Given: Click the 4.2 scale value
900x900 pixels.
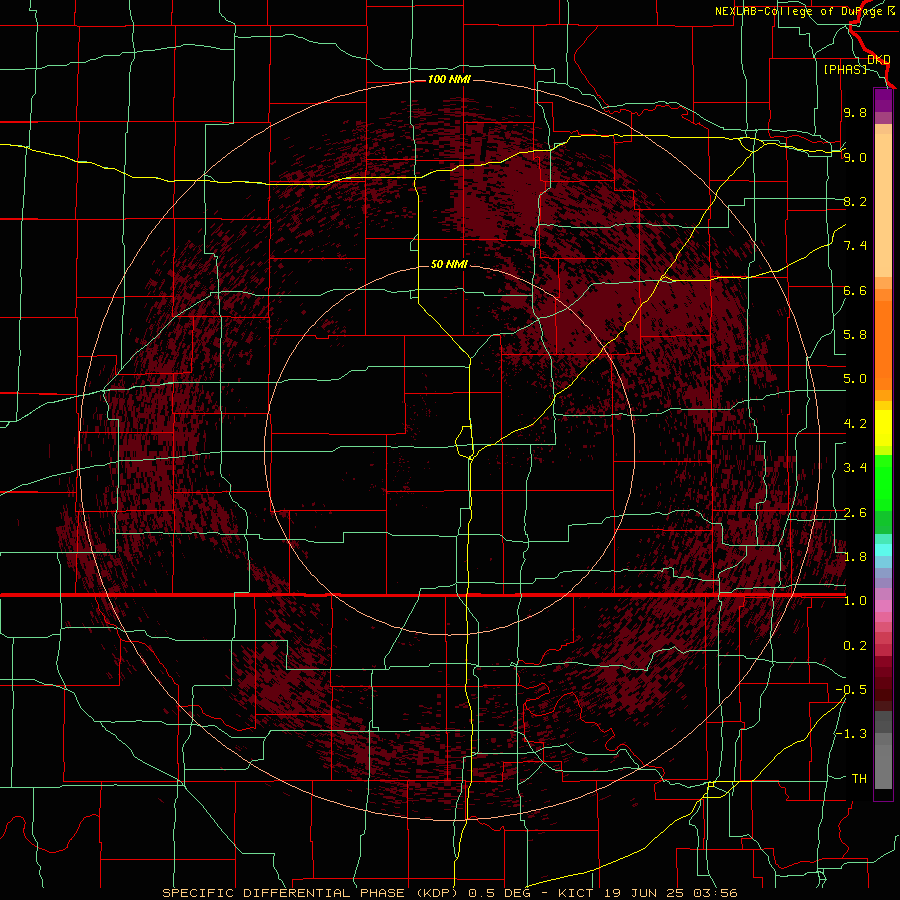Looking at the screenshot, I should tap(855, 424).
